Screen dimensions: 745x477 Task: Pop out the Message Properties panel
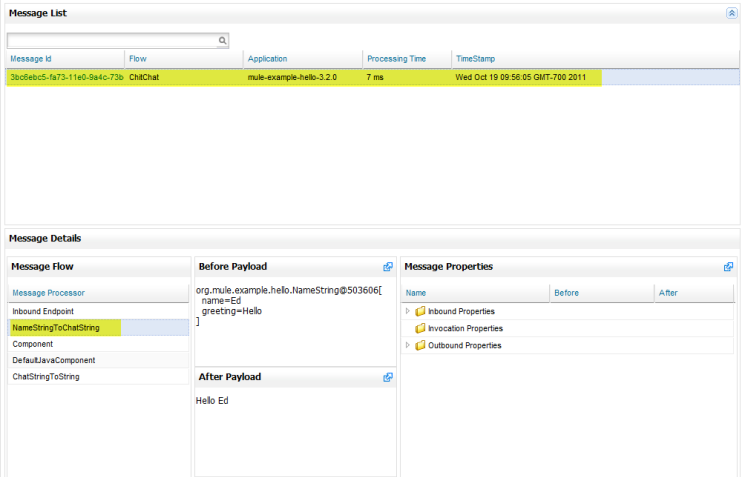[x=729, y=267]
